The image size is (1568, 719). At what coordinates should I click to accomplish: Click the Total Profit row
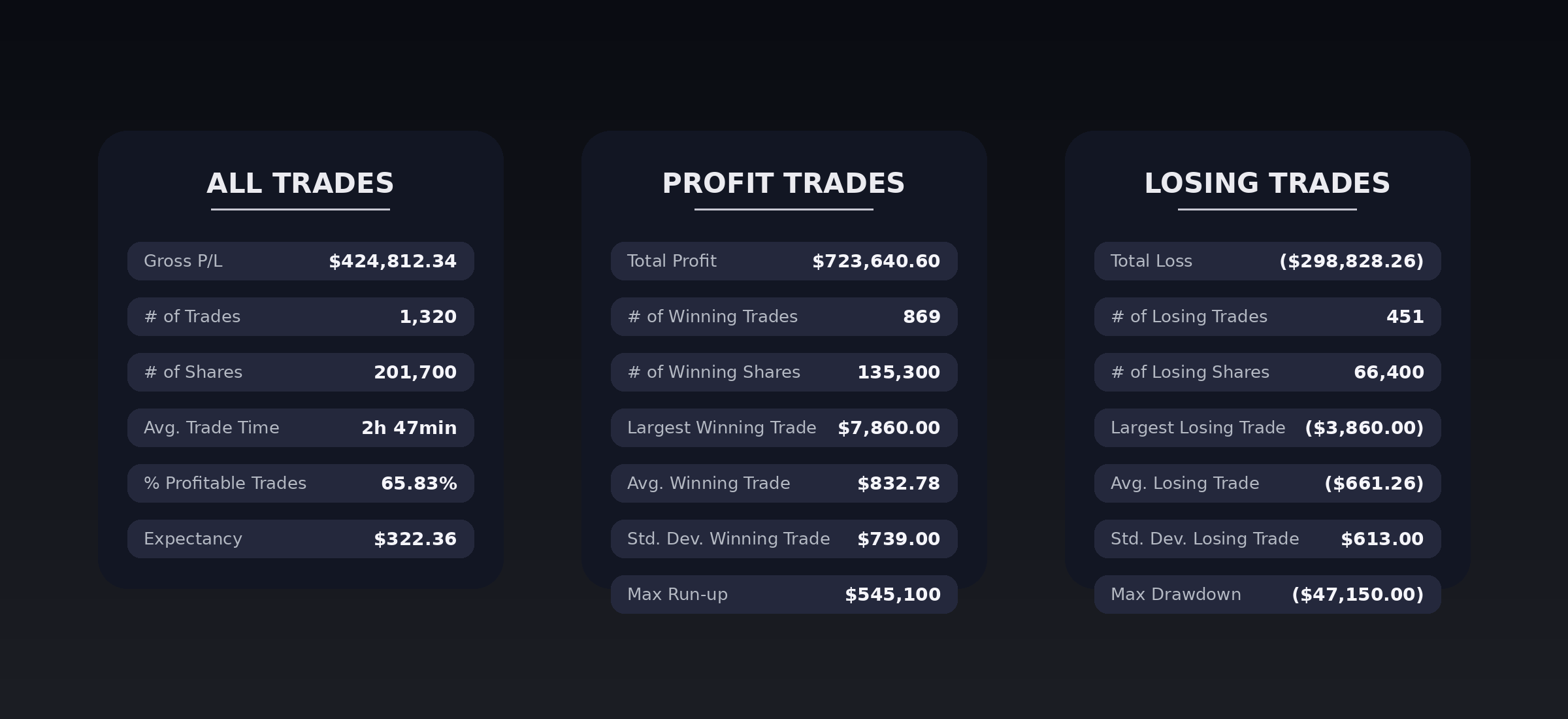coord(784,261)
